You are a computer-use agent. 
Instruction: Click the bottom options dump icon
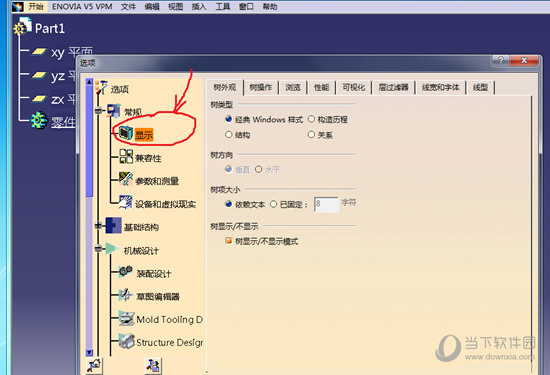(x=153, y=366)
